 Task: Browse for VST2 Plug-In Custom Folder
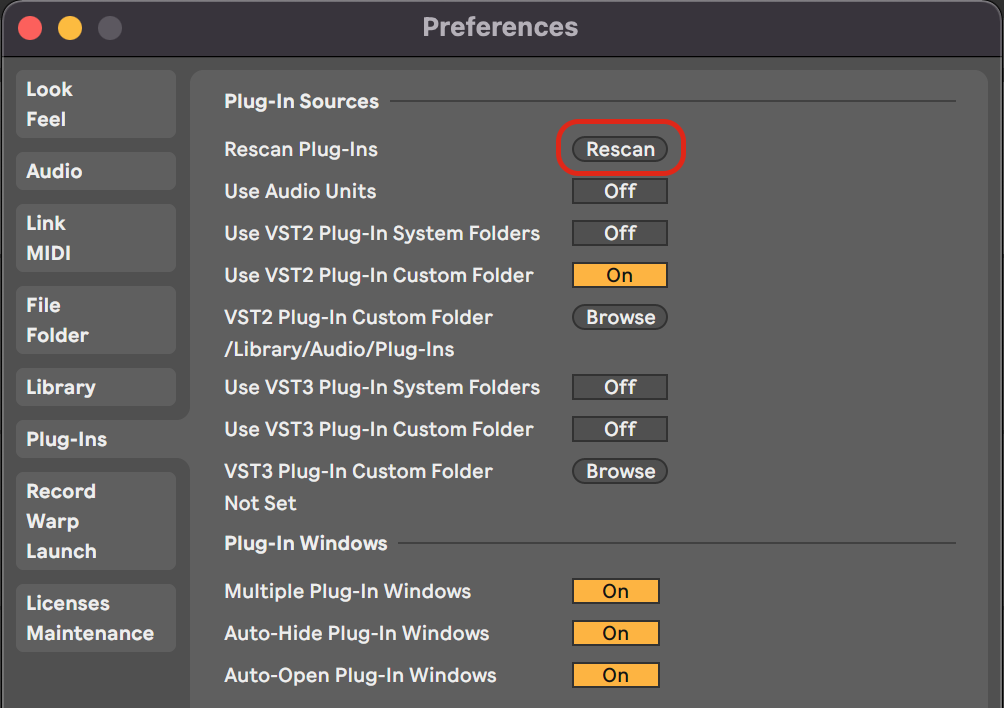coord(620,317)
